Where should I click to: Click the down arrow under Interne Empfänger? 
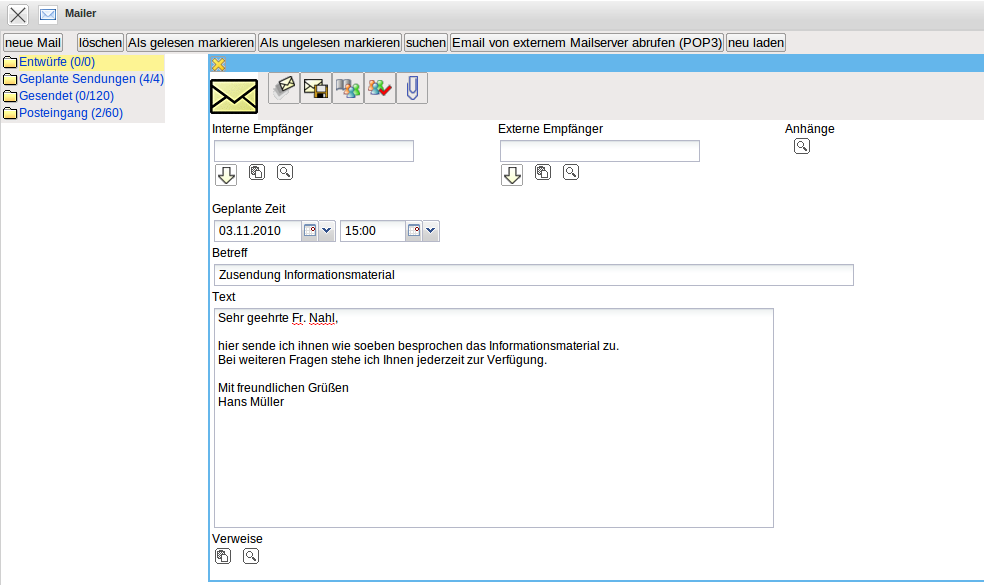click(226, 175)
